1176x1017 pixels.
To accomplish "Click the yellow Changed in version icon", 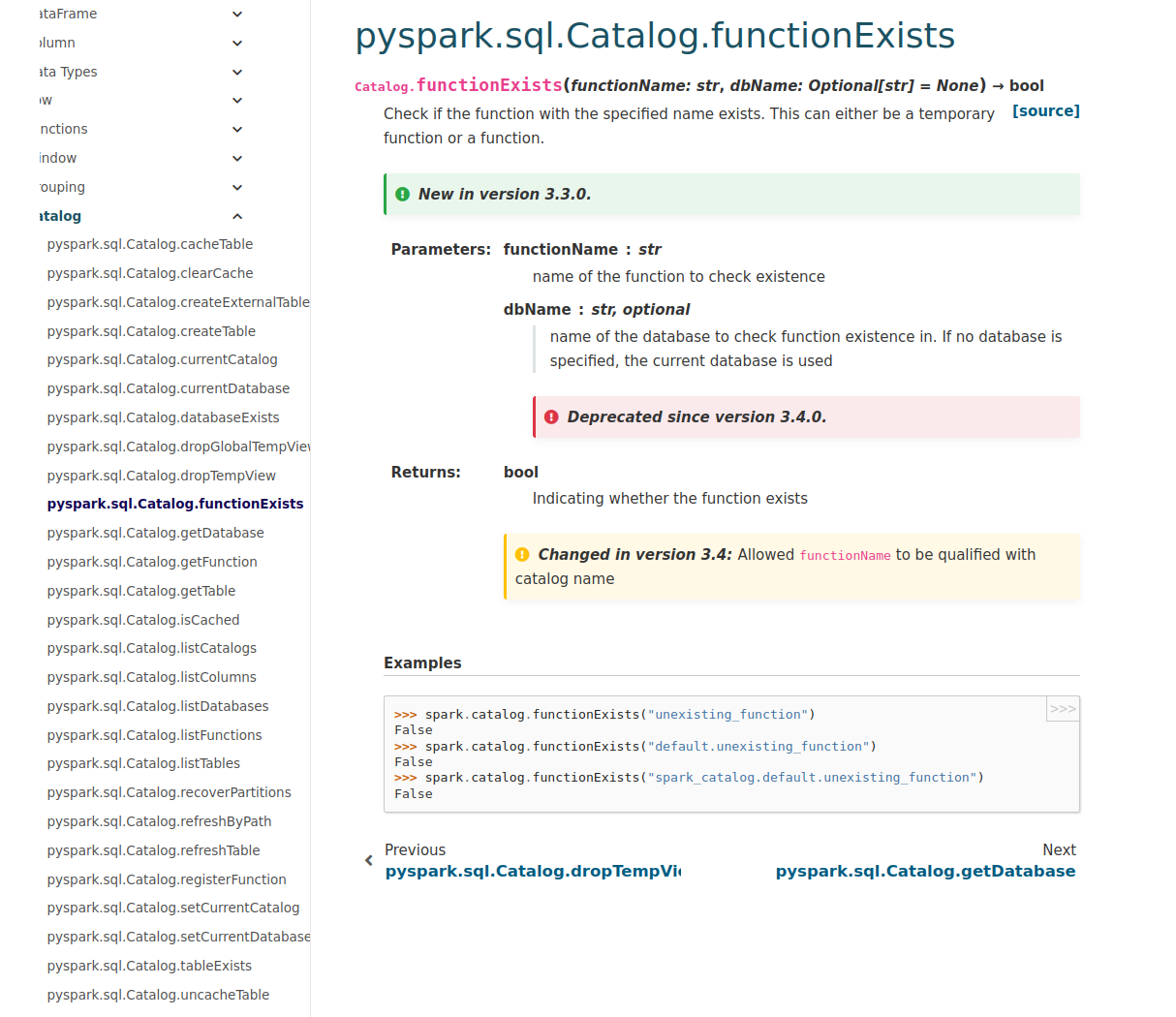I will tap(522, 554).
